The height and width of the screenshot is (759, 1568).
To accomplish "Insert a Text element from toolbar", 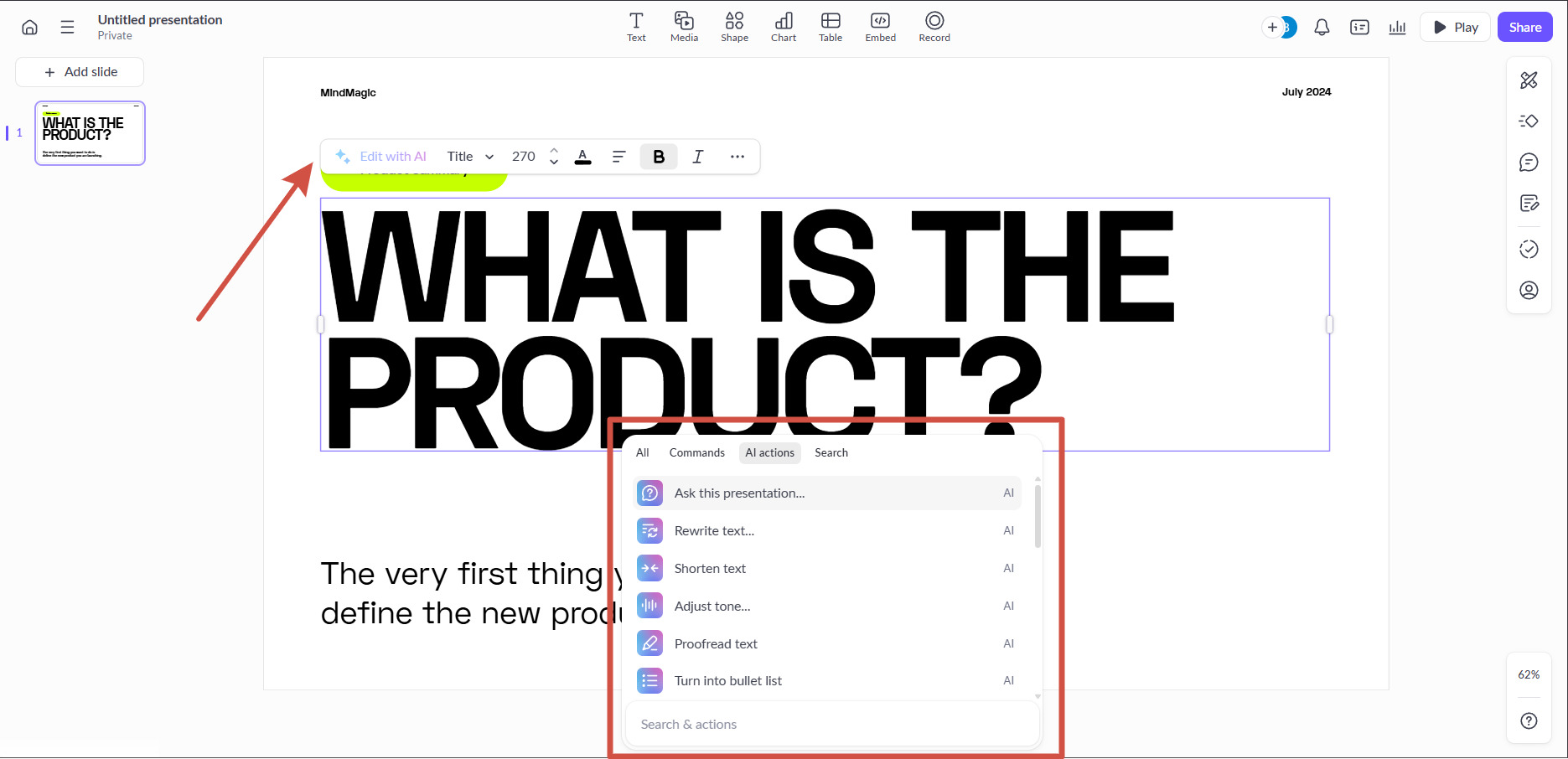I will click(636, 27).
